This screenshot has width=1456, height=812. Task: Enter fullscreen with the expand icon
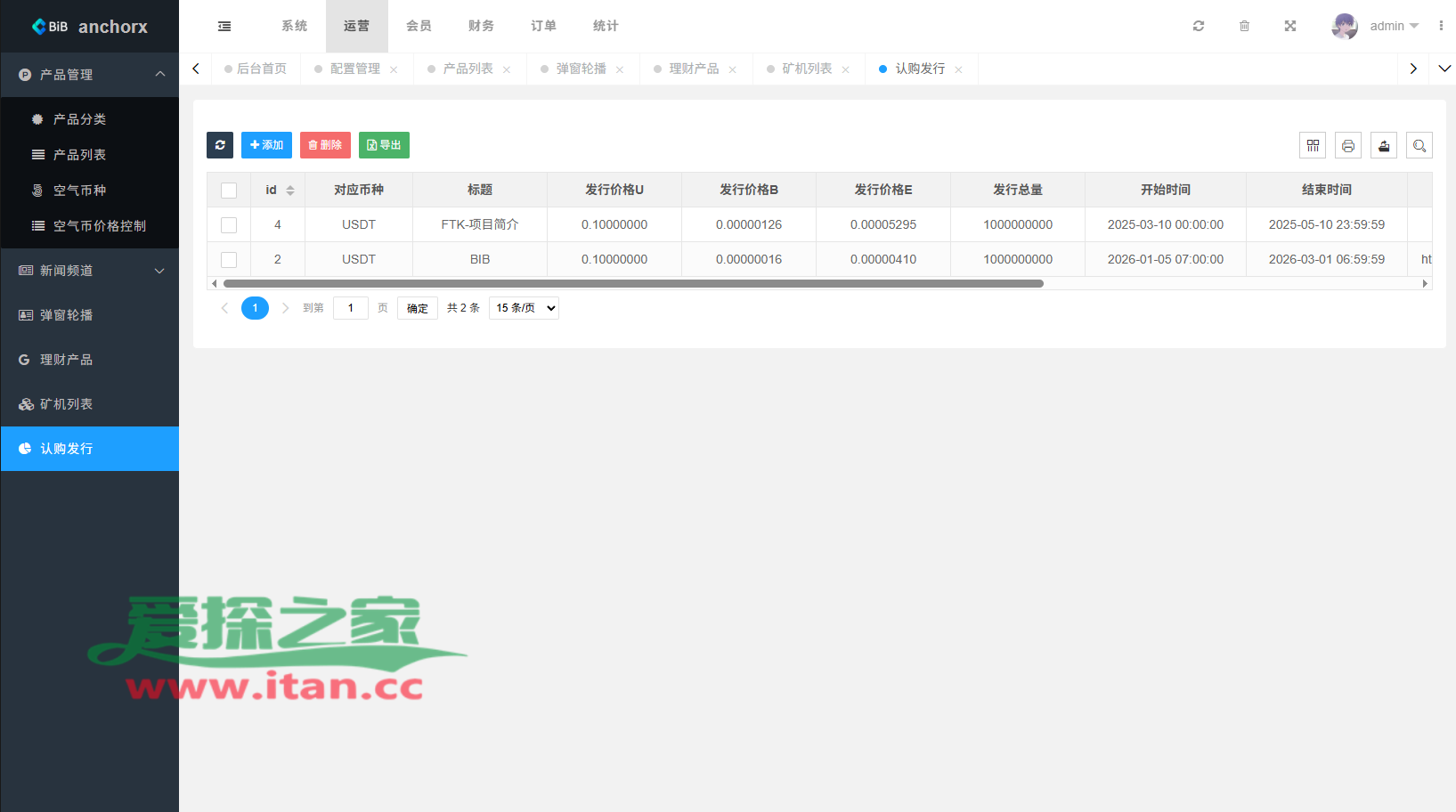click(x=1290, y=27)
